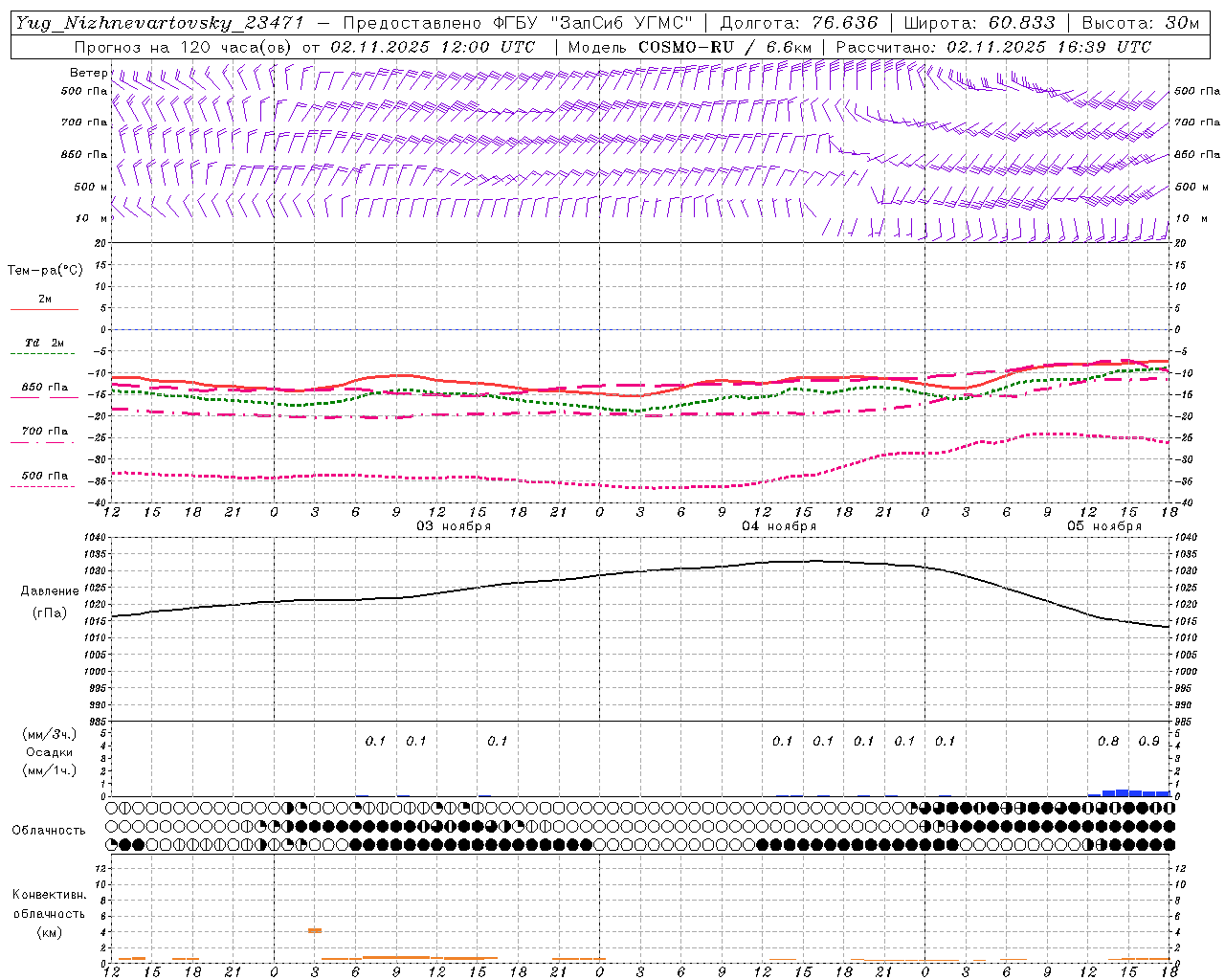The width and height of the screenshot is (1225, 980).
Task: Click the 'Осадки' precipitation label
Action: (49, 752)
